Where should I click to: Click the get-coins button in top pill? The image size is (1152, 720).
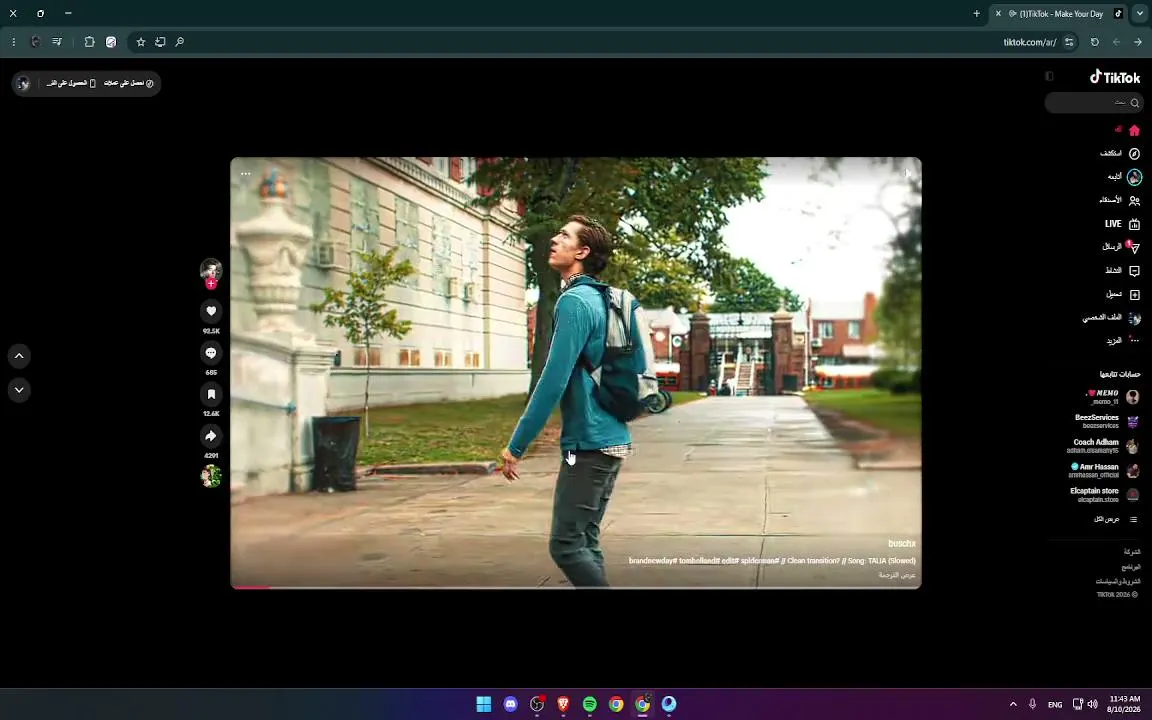pos(129,83)
